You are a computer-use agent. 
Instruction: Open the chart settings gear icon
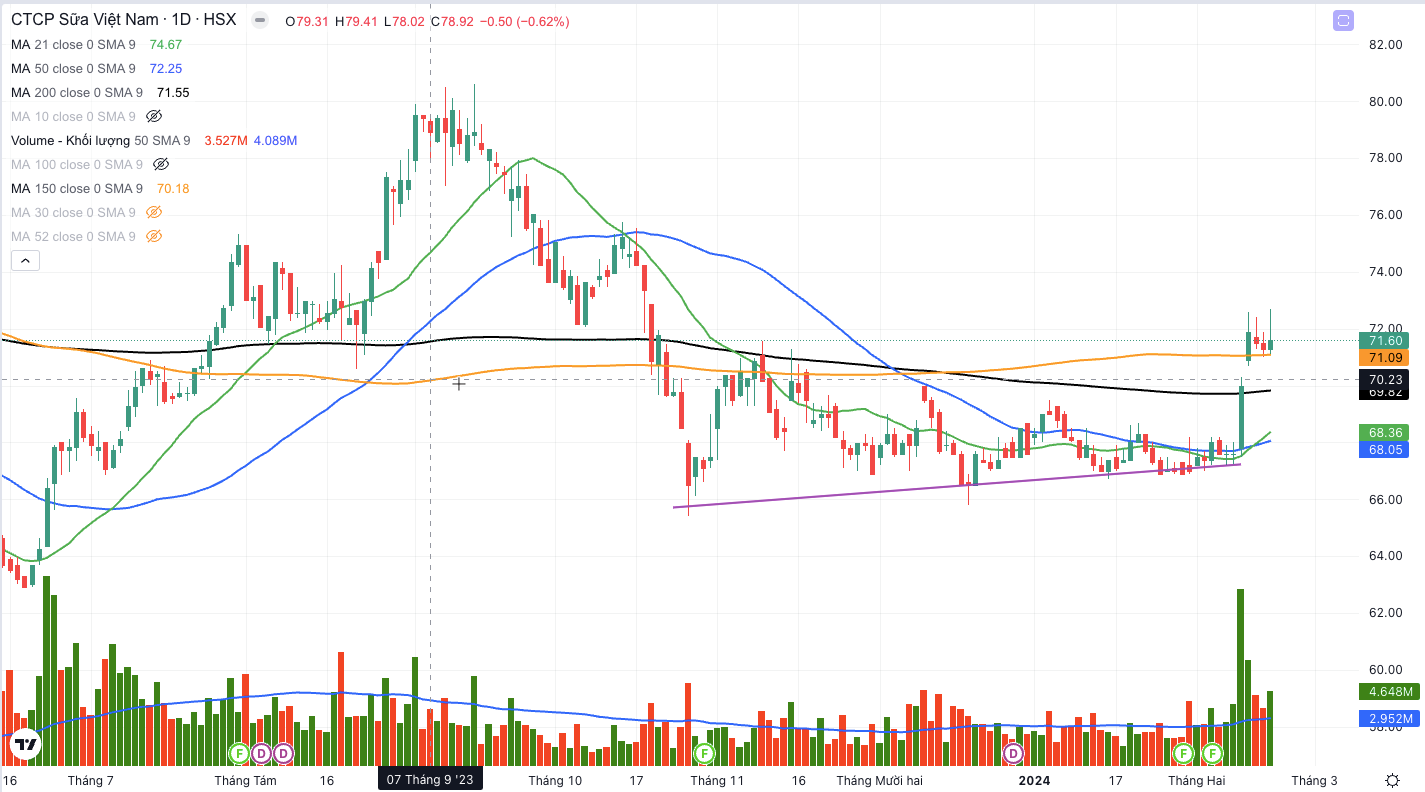1392,780
